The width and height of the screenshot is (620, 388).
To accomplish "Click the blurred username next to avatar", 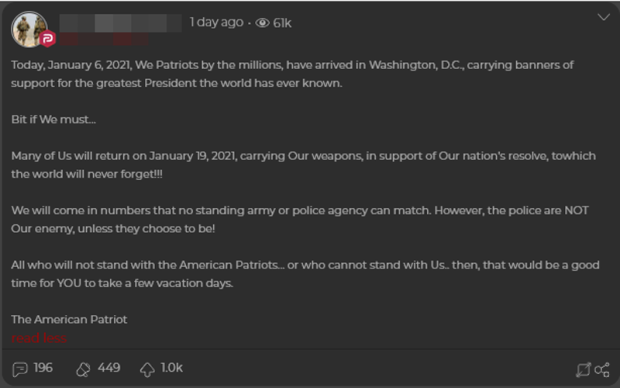I will [x=121, y=23].
